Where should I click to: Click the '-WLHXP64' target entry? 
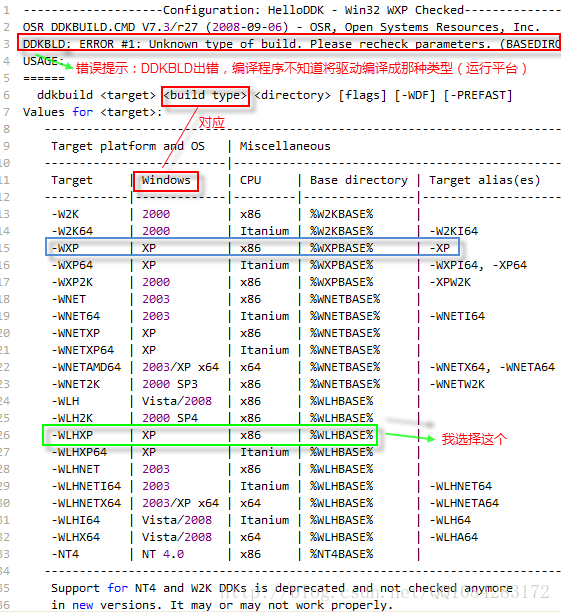coord(79,452)
